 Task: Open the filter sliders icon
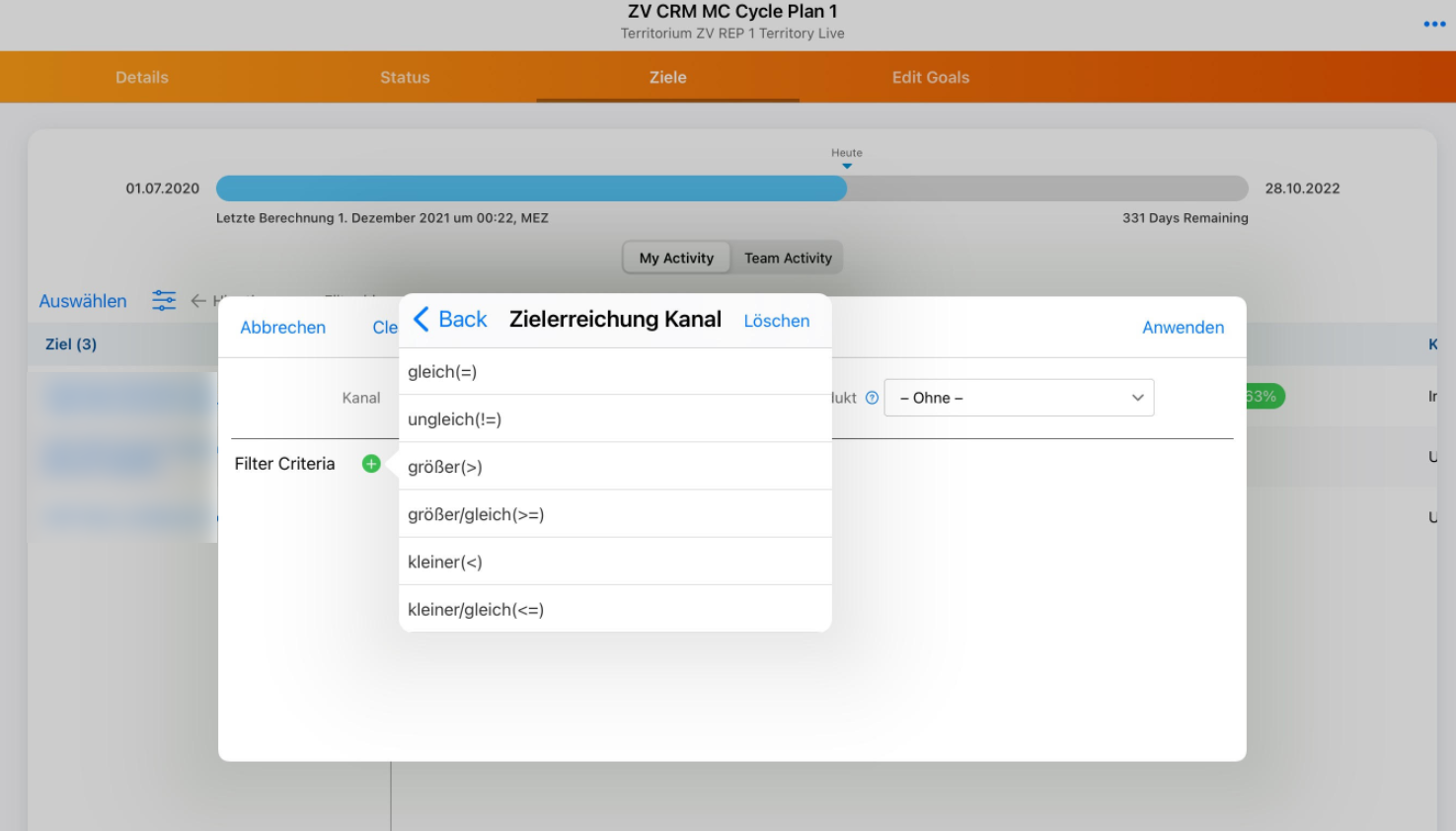[x=164, y=301]
